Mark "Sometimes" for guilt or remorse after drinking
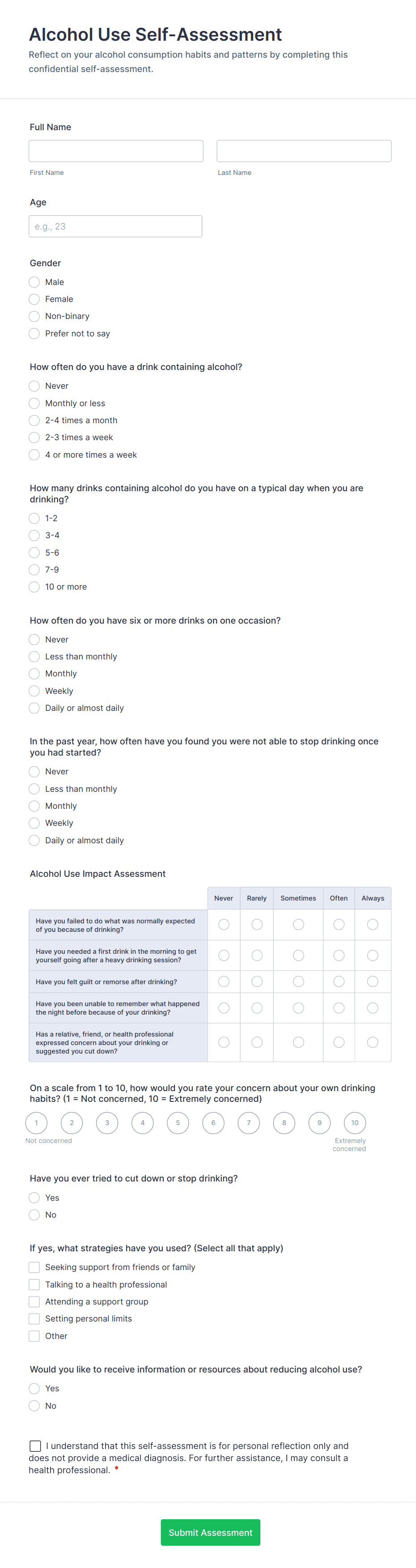The width and height of the screenshot is (416, 1568). point(298,981)
